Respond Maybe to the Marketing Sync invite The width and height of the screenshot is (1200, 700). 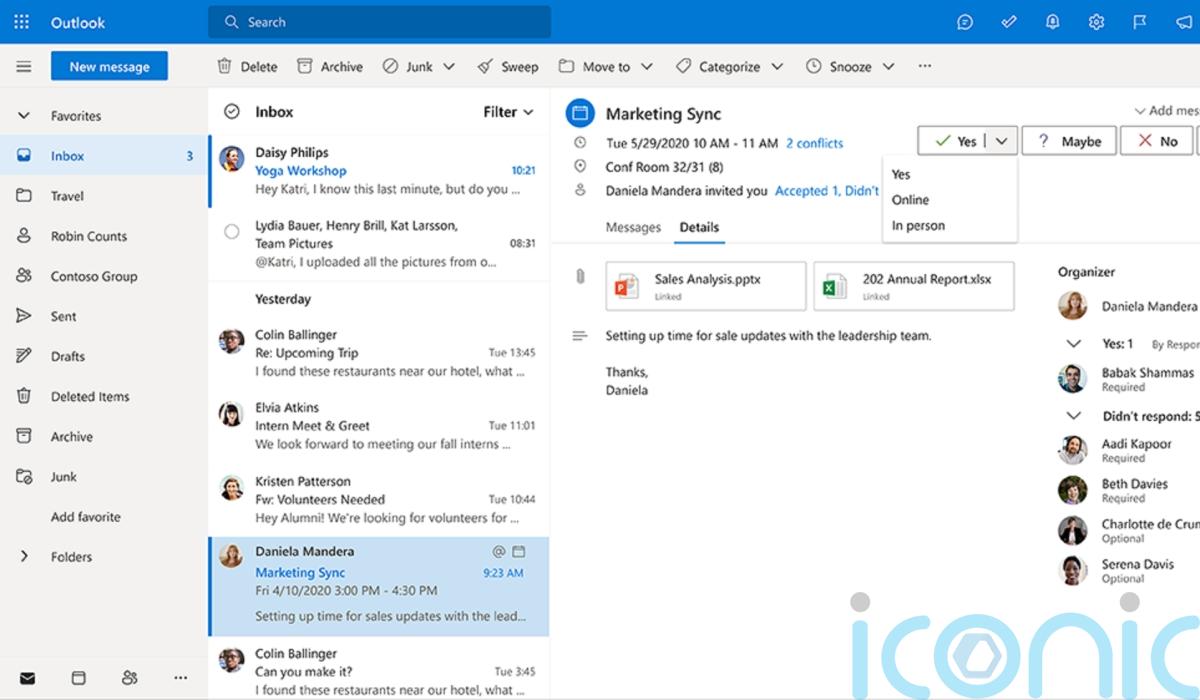pyautogui.click(x=1068, y=141)
